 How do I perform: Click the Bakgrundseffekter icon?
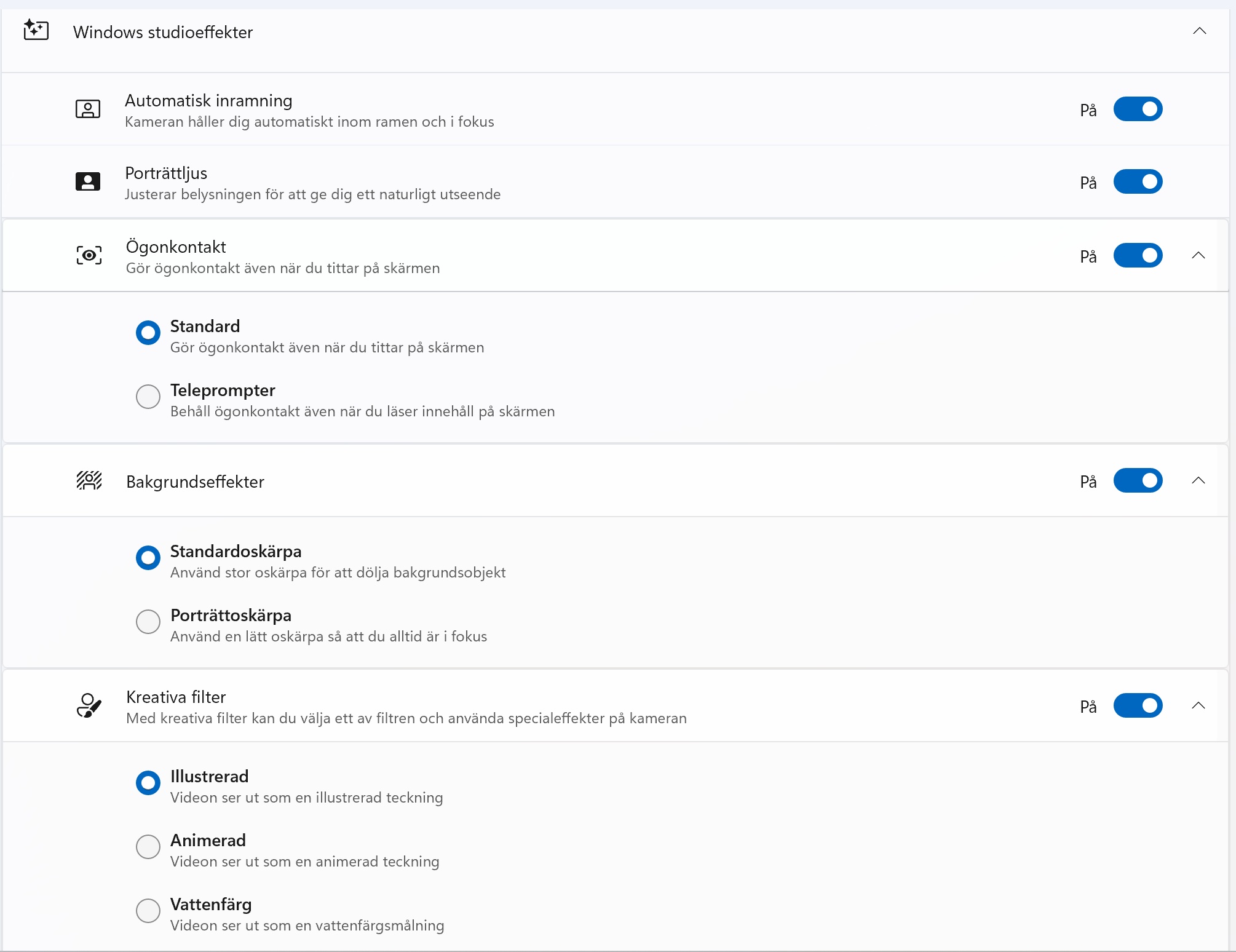click(x=89, y=480)
